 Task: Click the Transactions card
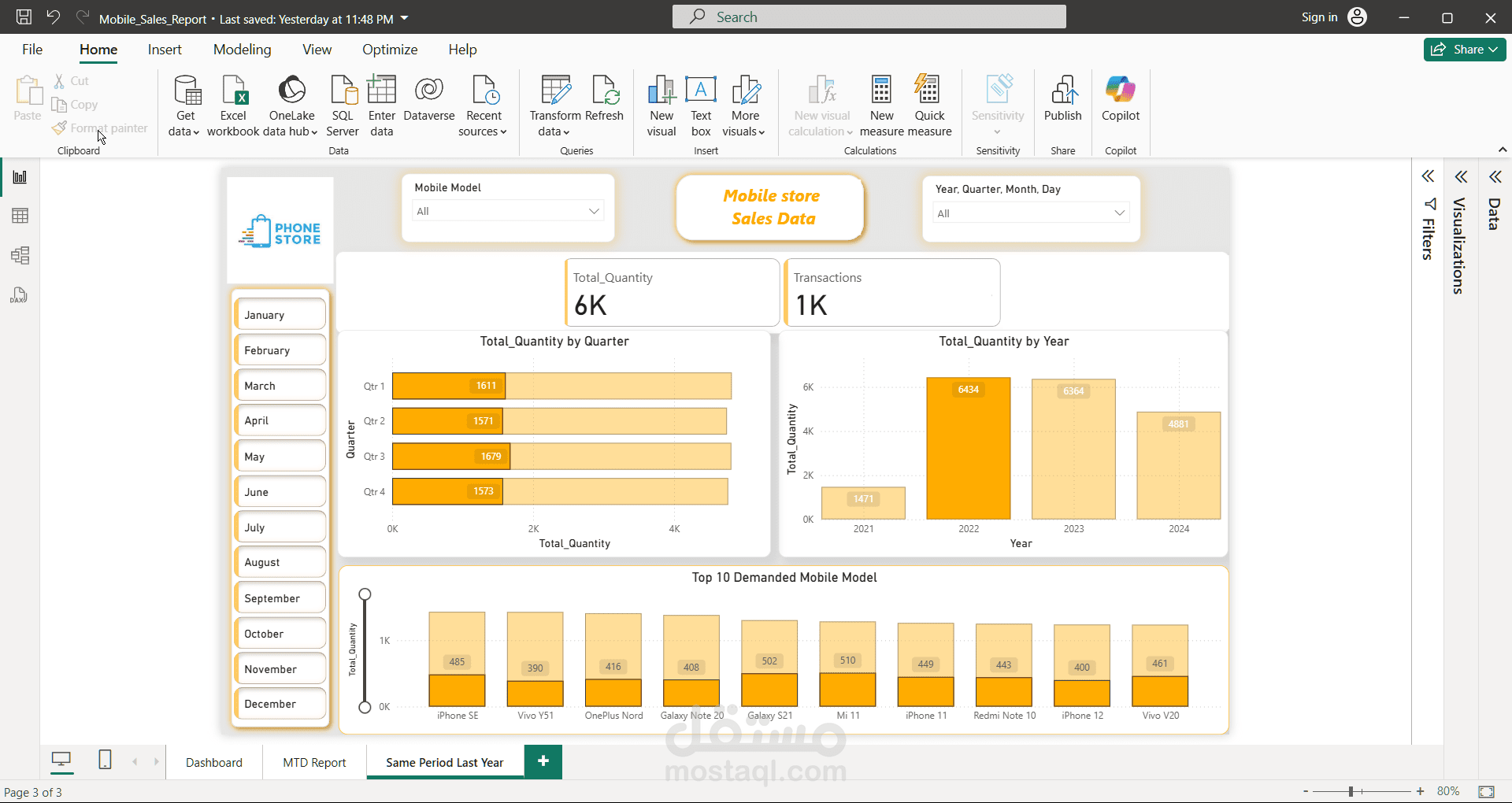(x=892, y=292)
